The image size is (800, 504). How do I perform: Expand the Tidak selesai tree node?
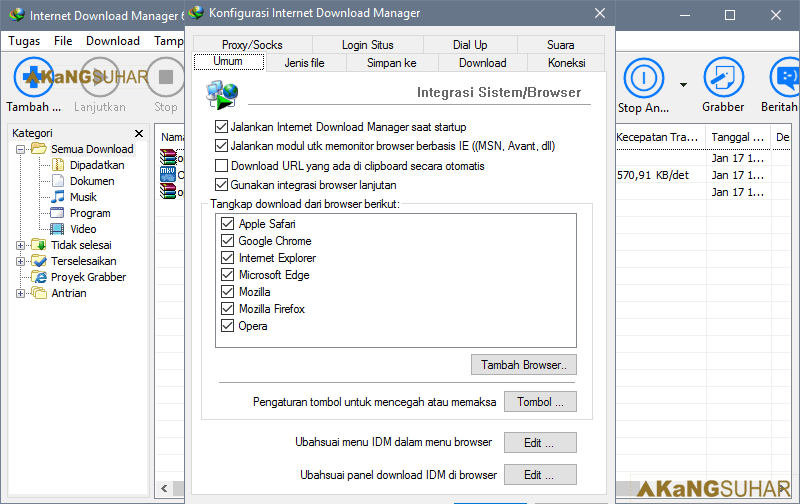(20, 245)
